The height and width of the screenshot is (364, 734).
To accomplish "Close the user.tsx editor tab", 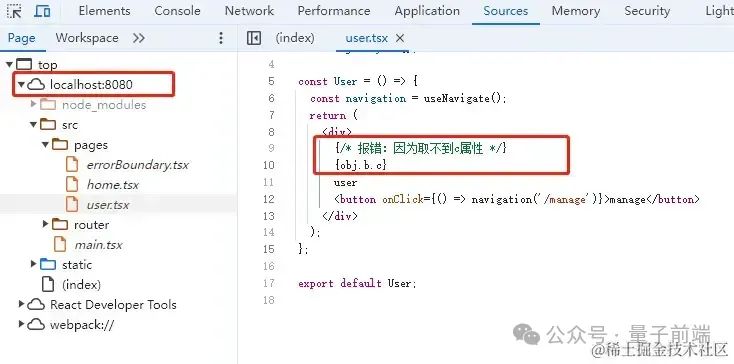I will (400, 38).
